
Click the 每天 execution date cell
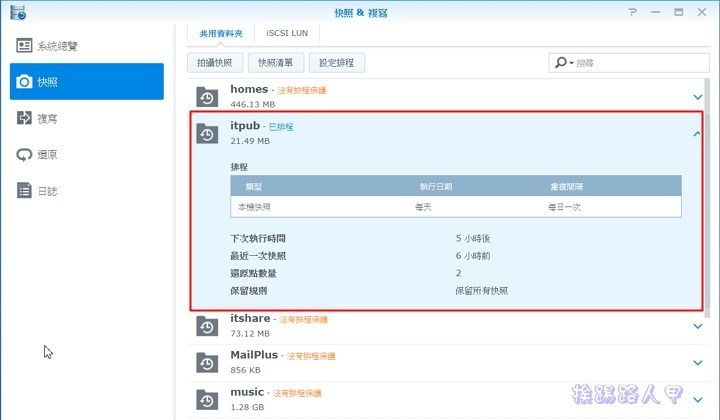coord(423,207)
